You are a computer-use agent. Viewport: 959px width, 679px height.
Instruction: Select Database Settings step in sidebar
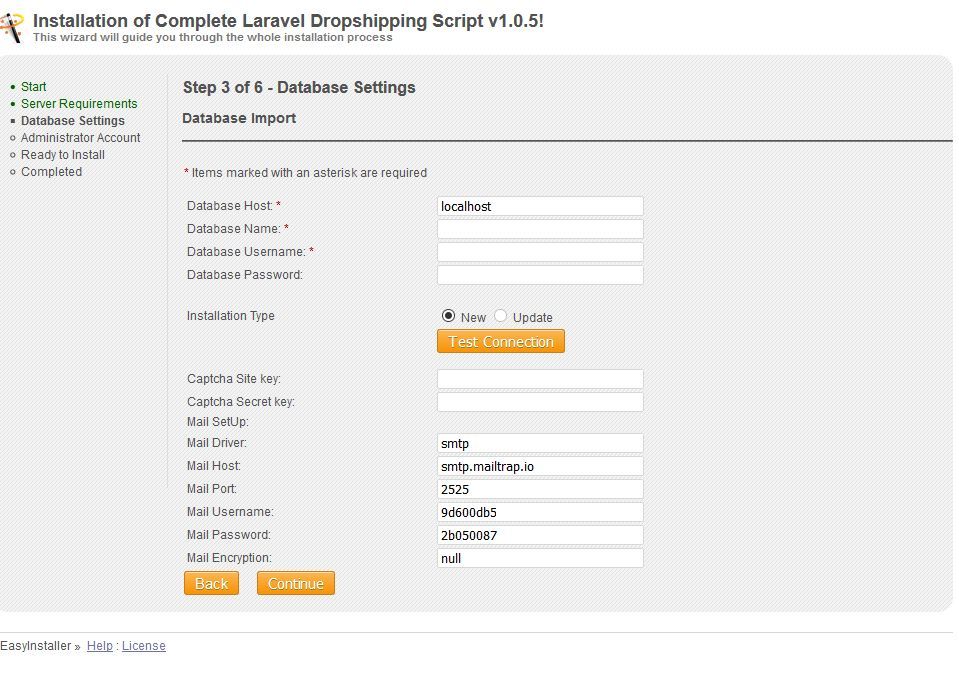pyautogui.click(x=73, y=121)
